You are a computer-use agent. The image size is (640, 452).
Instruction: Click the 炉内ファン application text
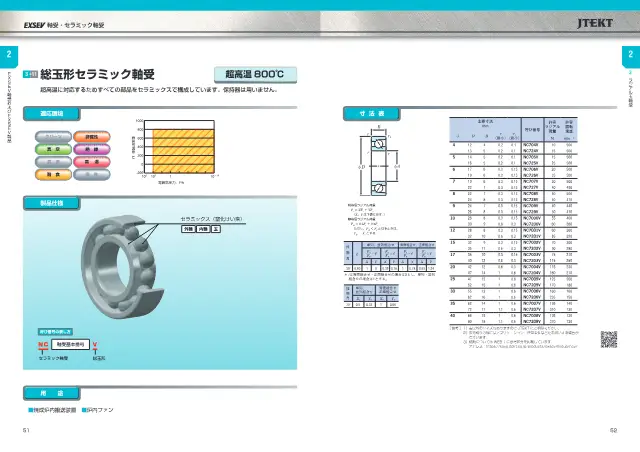click(98, 410)
